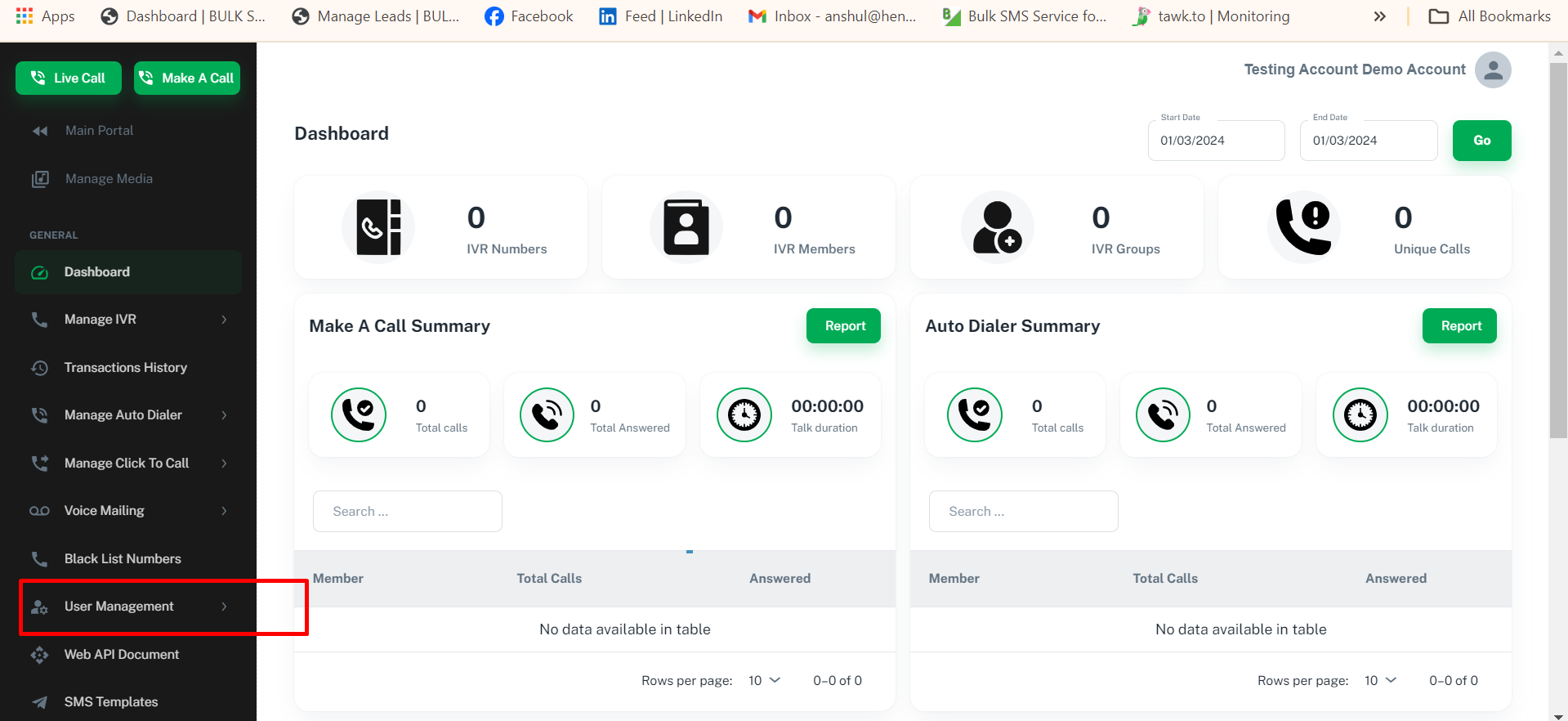The height and width of the screenshot is (721, 1568).
Task: Go back to Main Portal
Action: click(99, 131)
